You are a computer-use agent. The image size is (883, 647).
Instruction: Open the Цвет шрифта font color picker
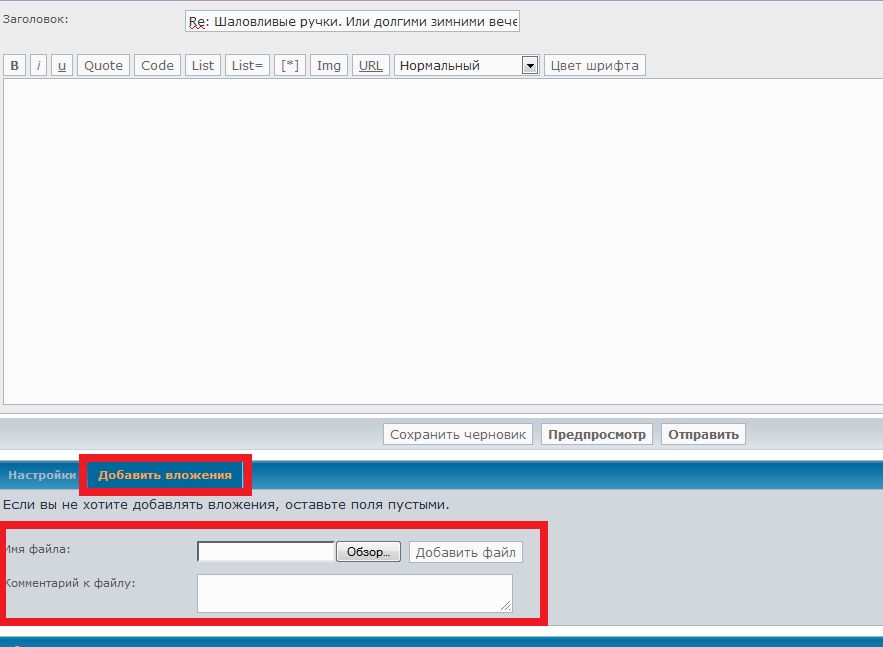[594, 66]
